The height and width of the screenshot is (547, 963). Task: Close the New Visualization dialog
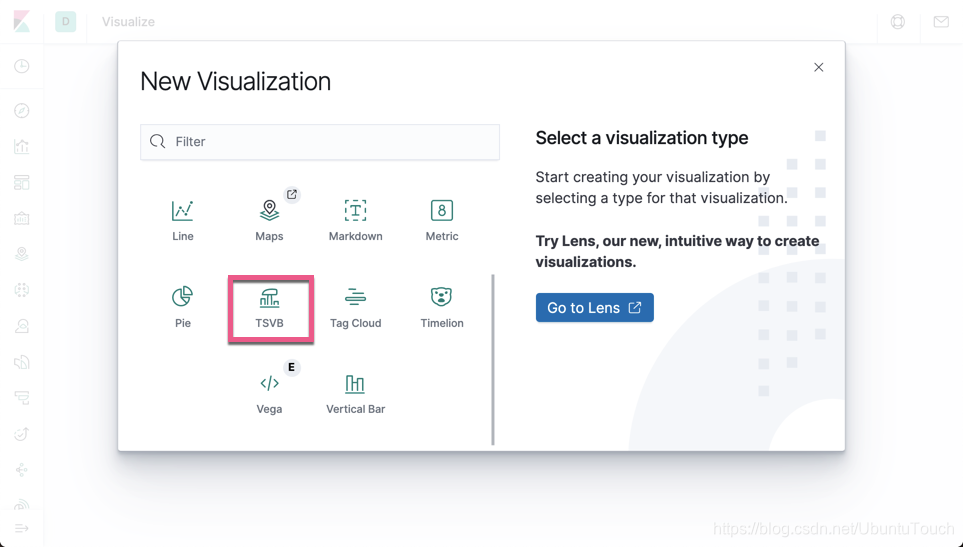(818, 68)
